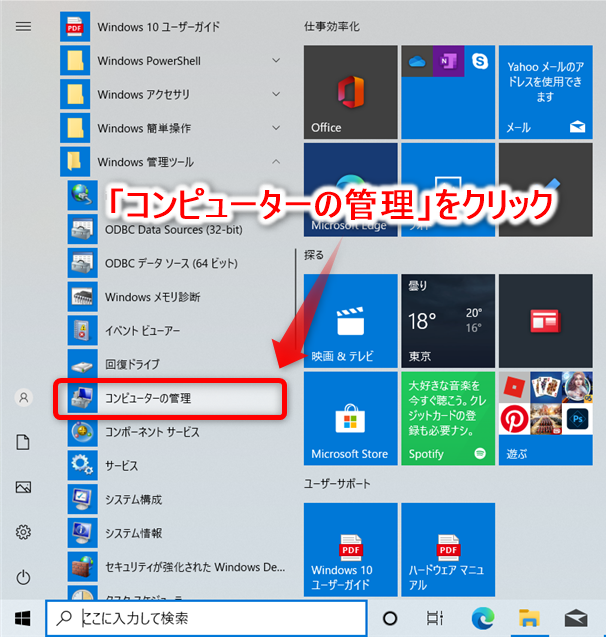Open the red news tile

(x=545, y=321)
